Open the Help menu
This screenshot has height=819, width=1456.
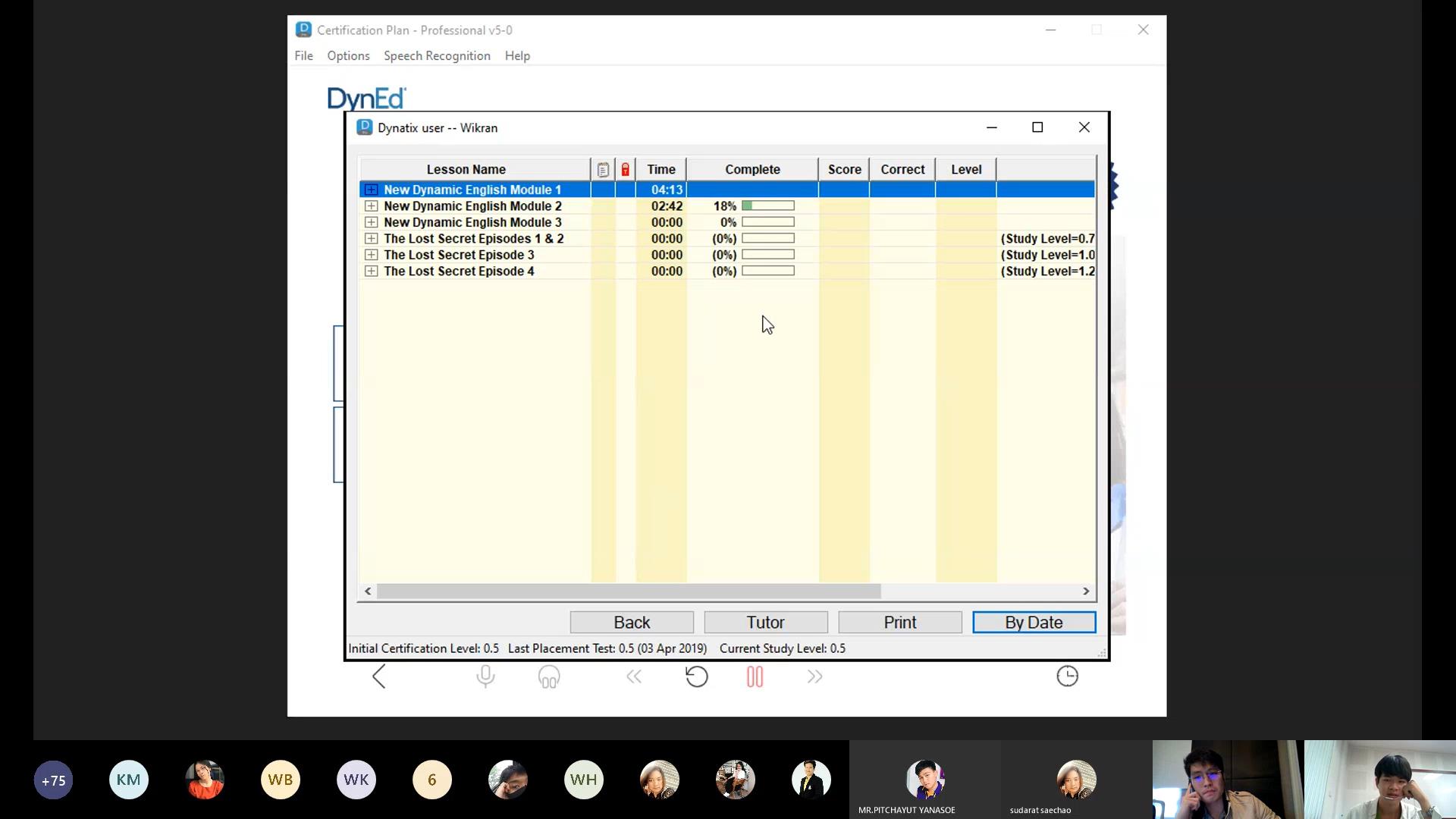(517, 56)
